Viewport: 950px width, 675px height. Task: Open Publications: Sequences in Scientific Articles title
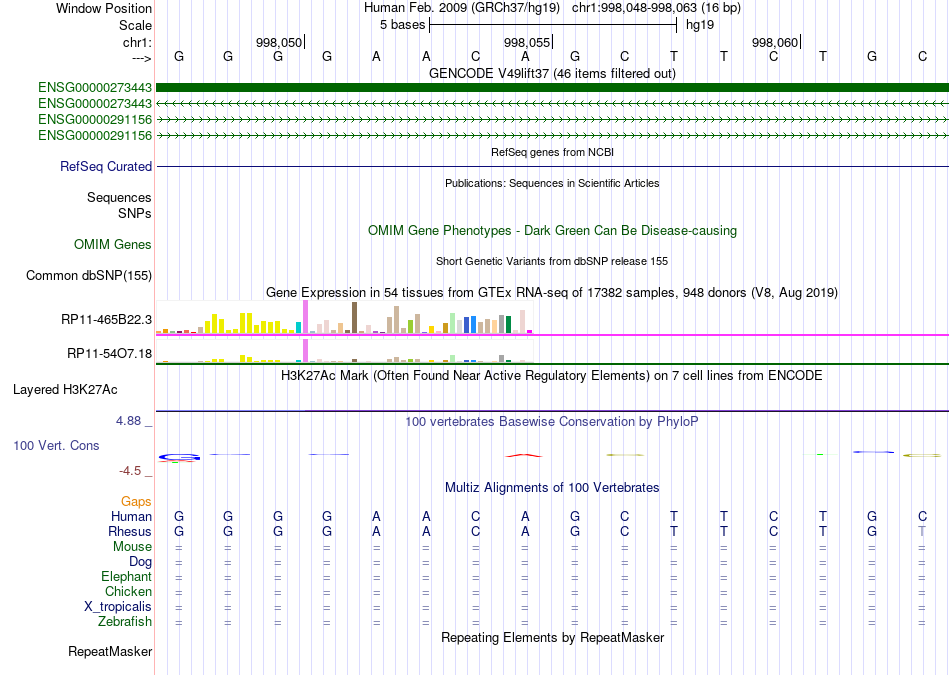(552, 183)
